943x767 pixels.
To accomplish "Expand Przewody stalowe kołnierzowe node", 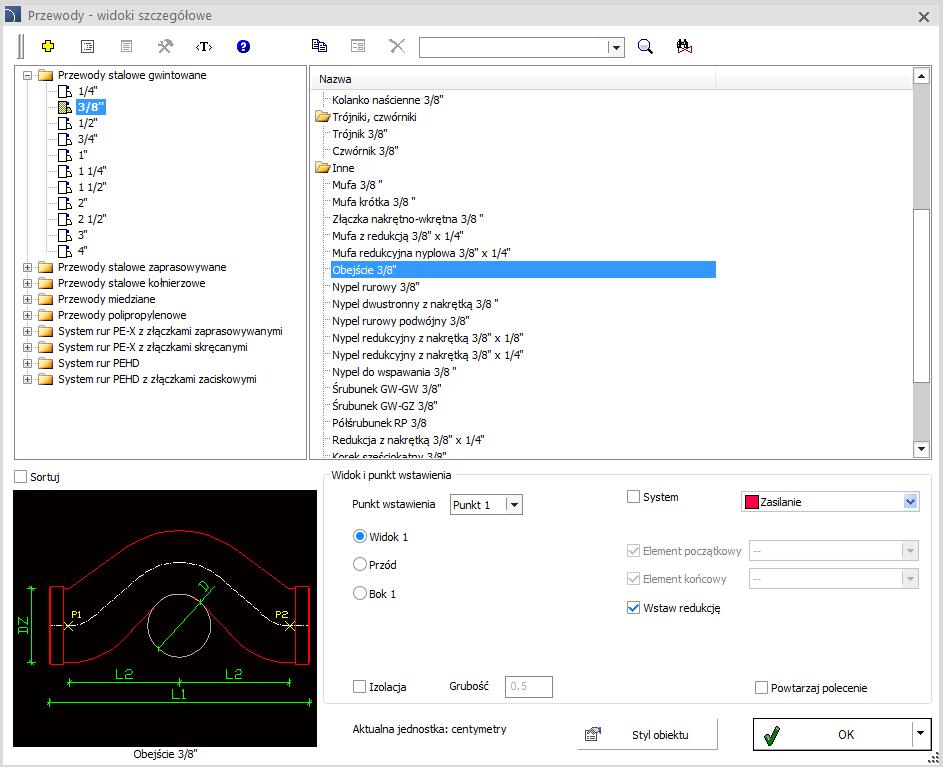I will (27, 283).
